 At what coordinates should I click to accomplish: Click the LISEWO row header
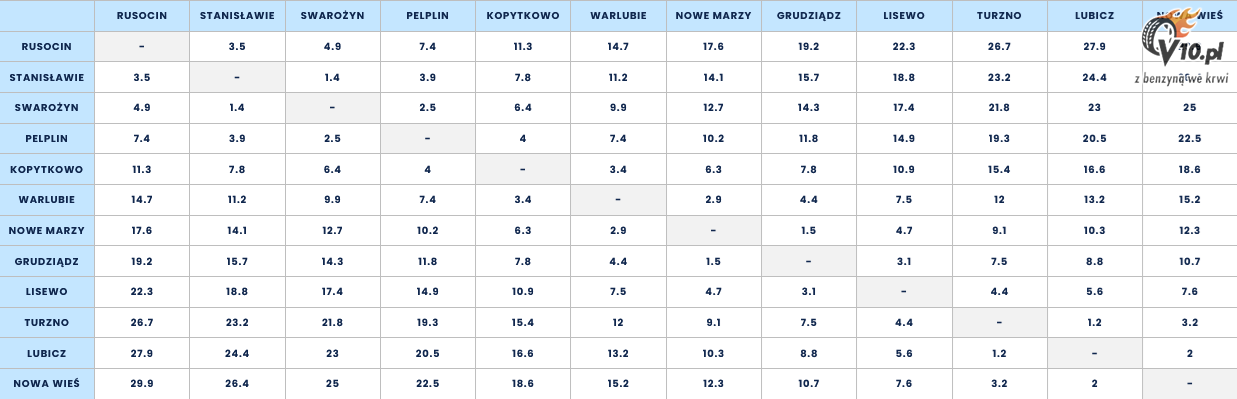click(x=47, y=292)
